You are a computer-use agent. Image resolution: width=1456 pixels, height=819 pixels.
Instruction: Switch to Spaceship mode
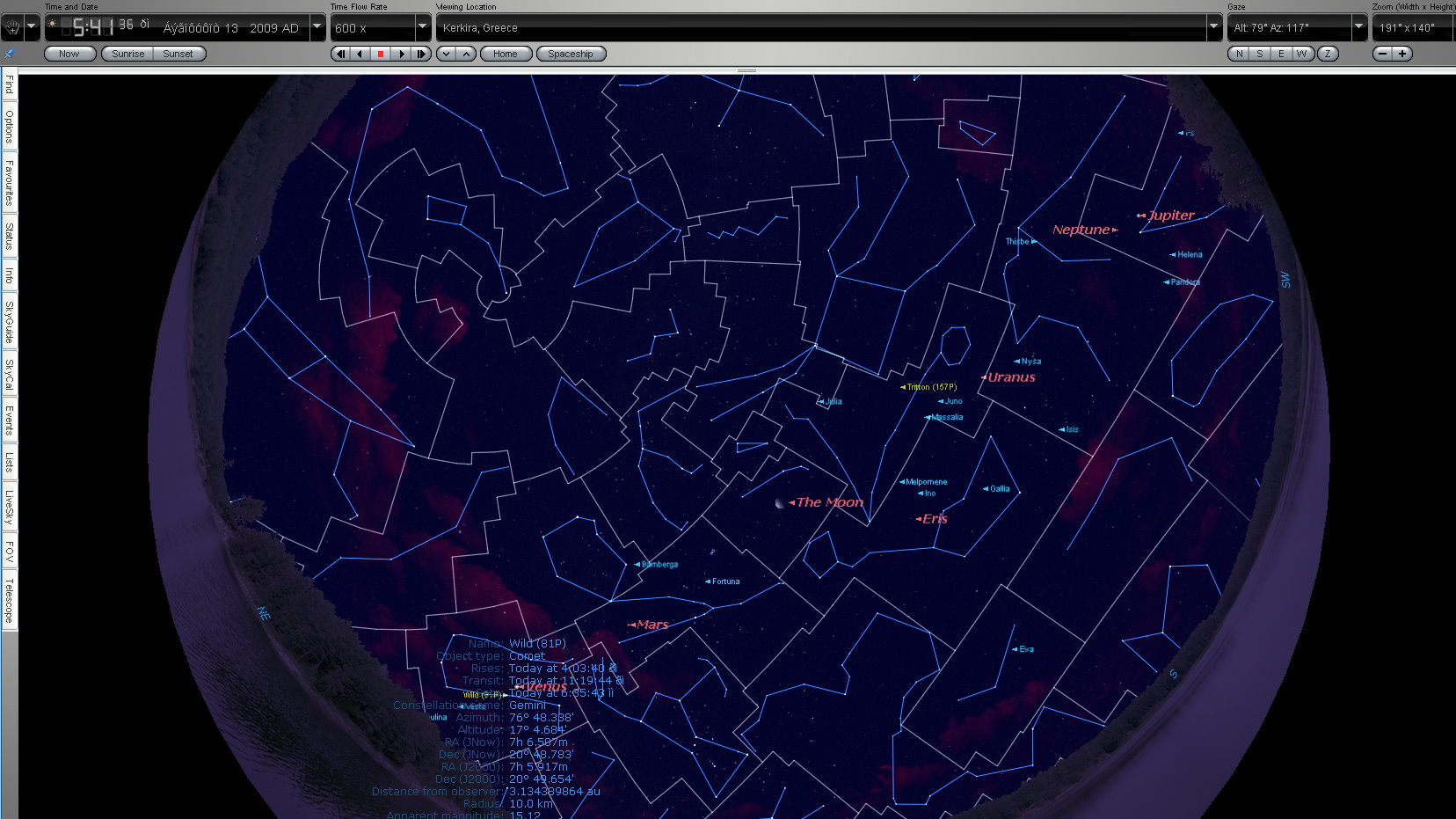pyautogui.click(x=571, y=54)
